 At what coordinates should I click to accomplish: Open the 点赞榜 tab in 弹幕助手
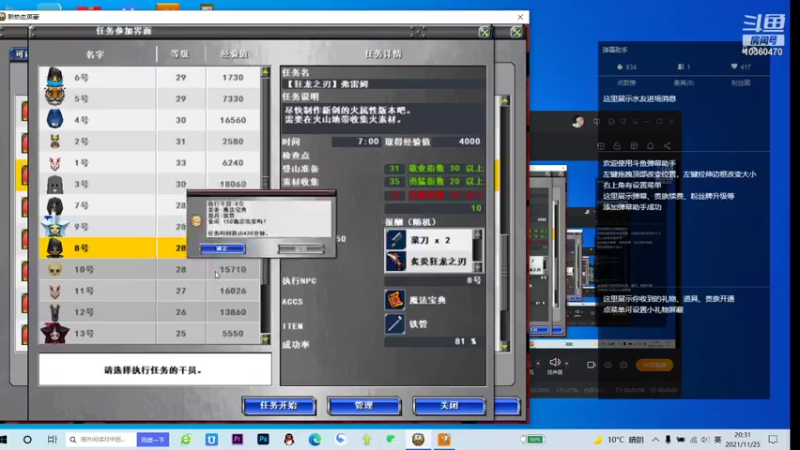pyautogui.click(x=627, y=83)
